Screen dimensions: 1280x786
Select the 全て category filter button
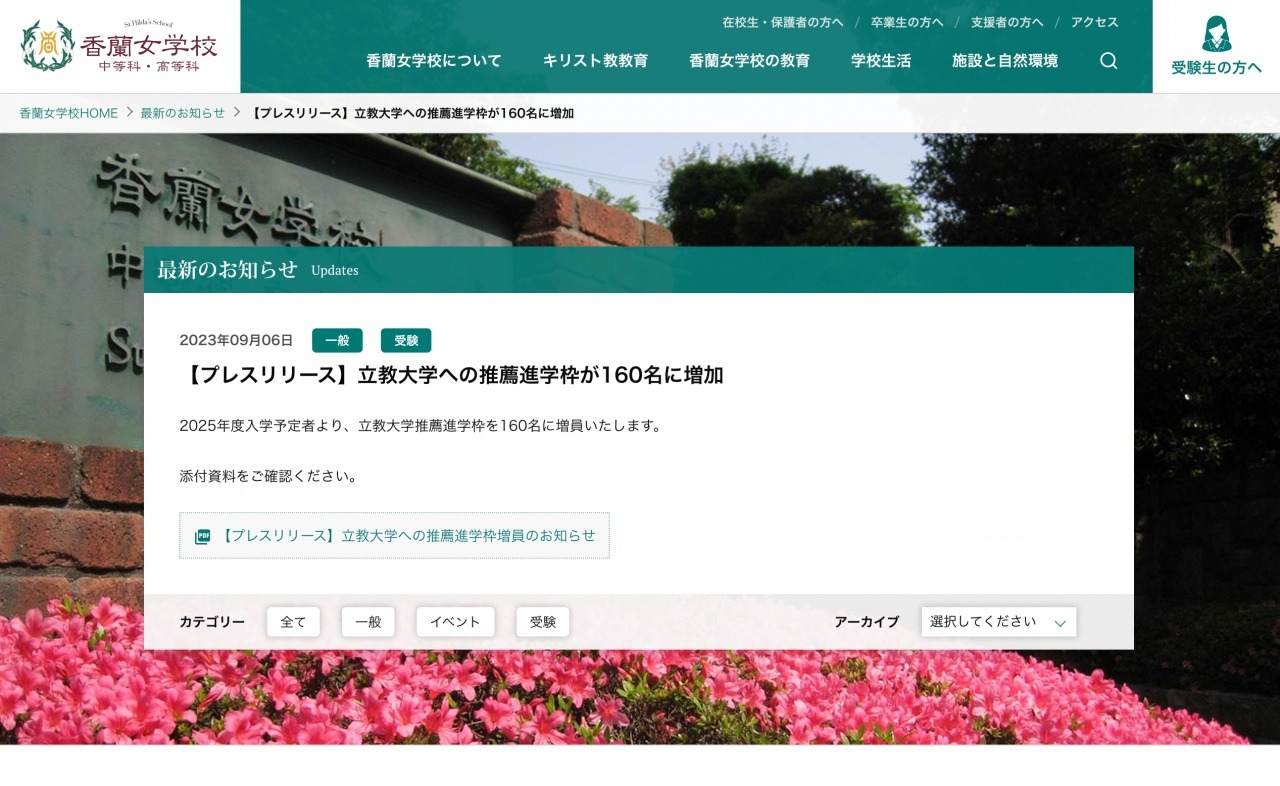[293, 621]
